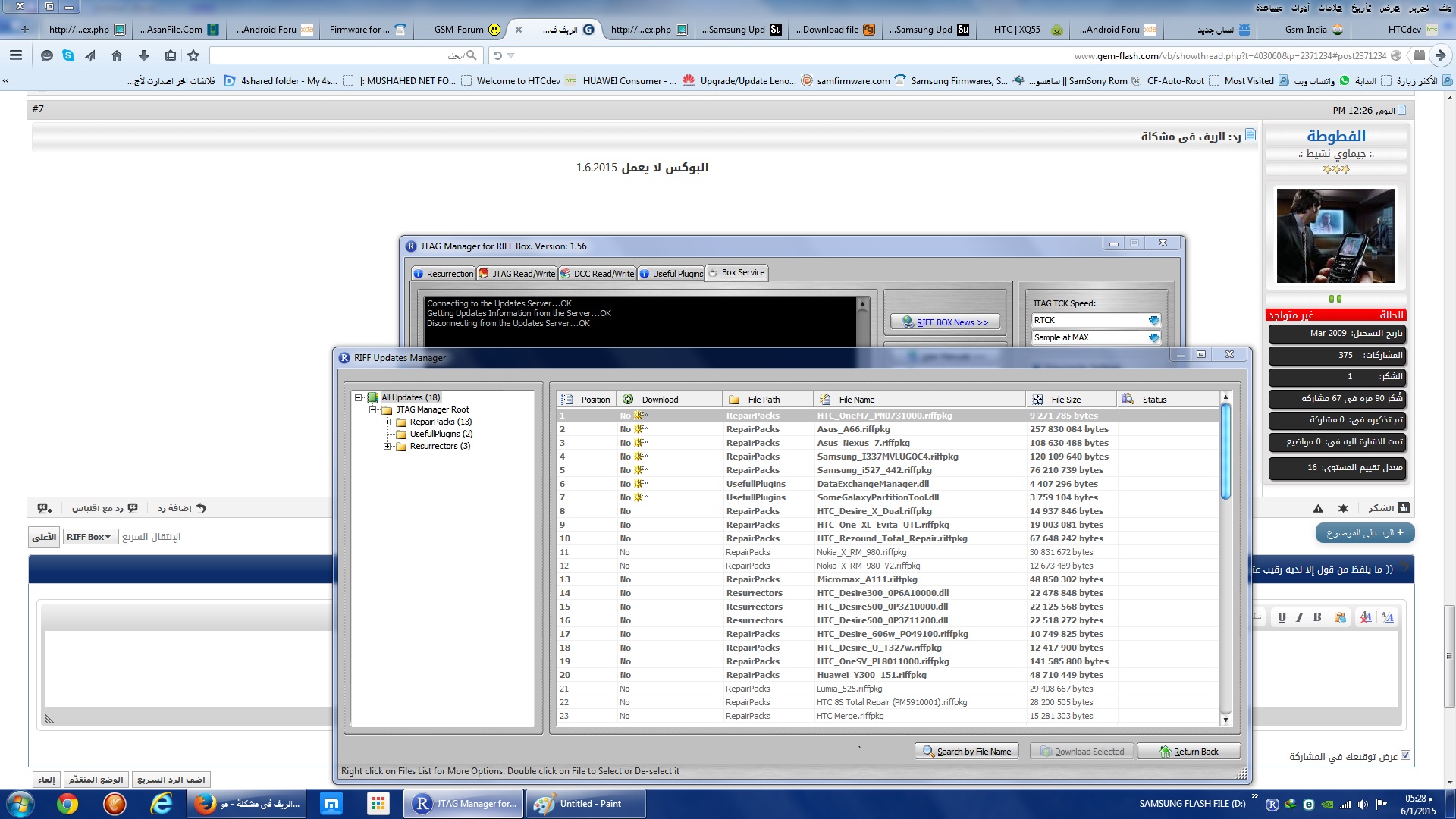Image resolution: width=1456 pixels, height=819 pixels.
Task: Select the Asus_Nexus_7.riffpkg file row
Action: pos(887,443)
